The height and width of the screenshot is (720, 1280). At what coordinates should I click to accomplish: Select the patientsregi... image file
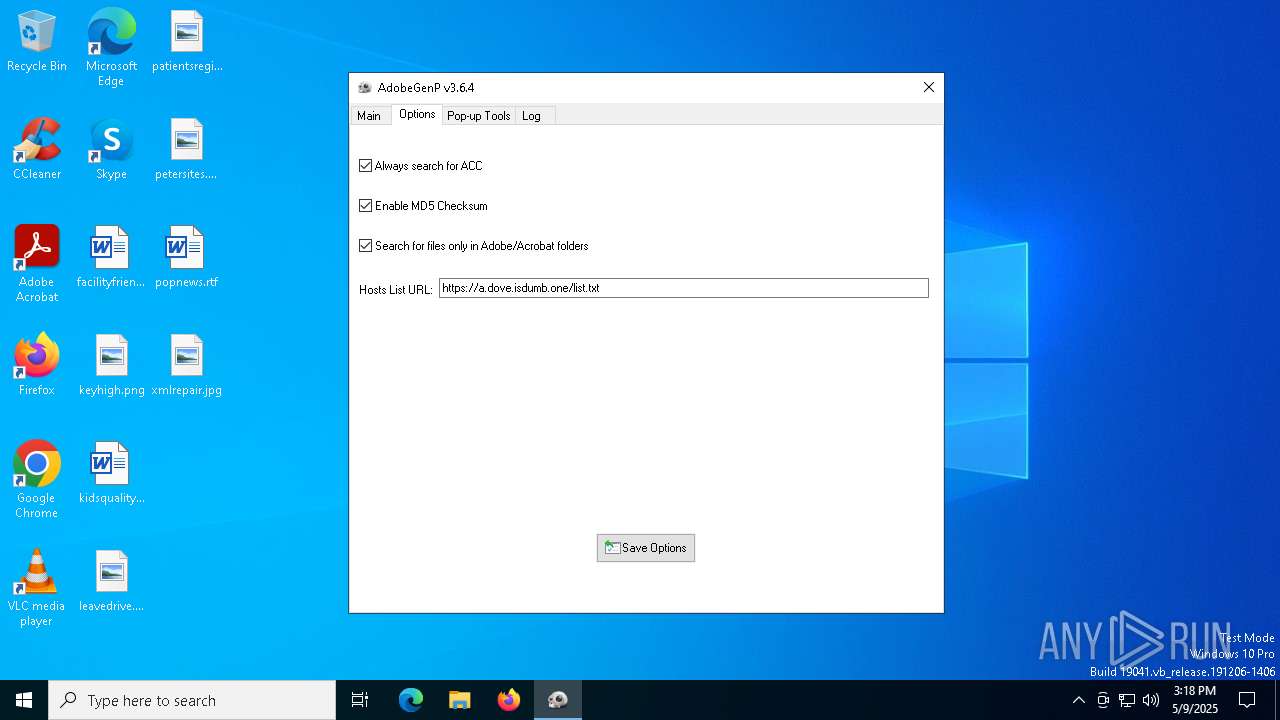187,41
